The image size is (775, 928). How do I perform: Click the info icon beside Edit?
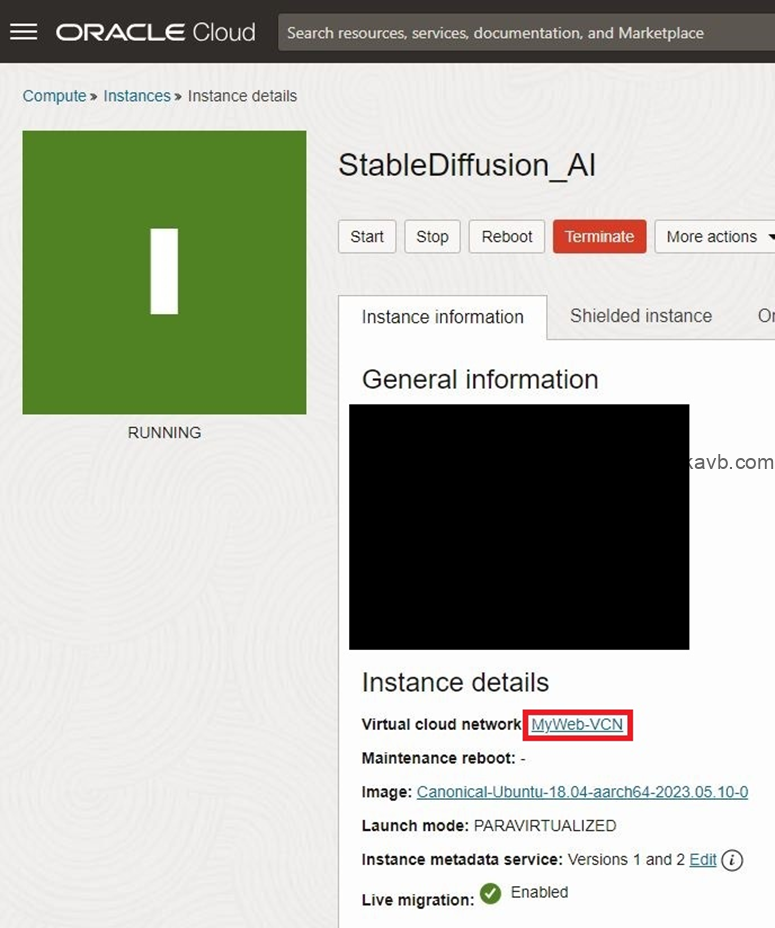point(732,860)
